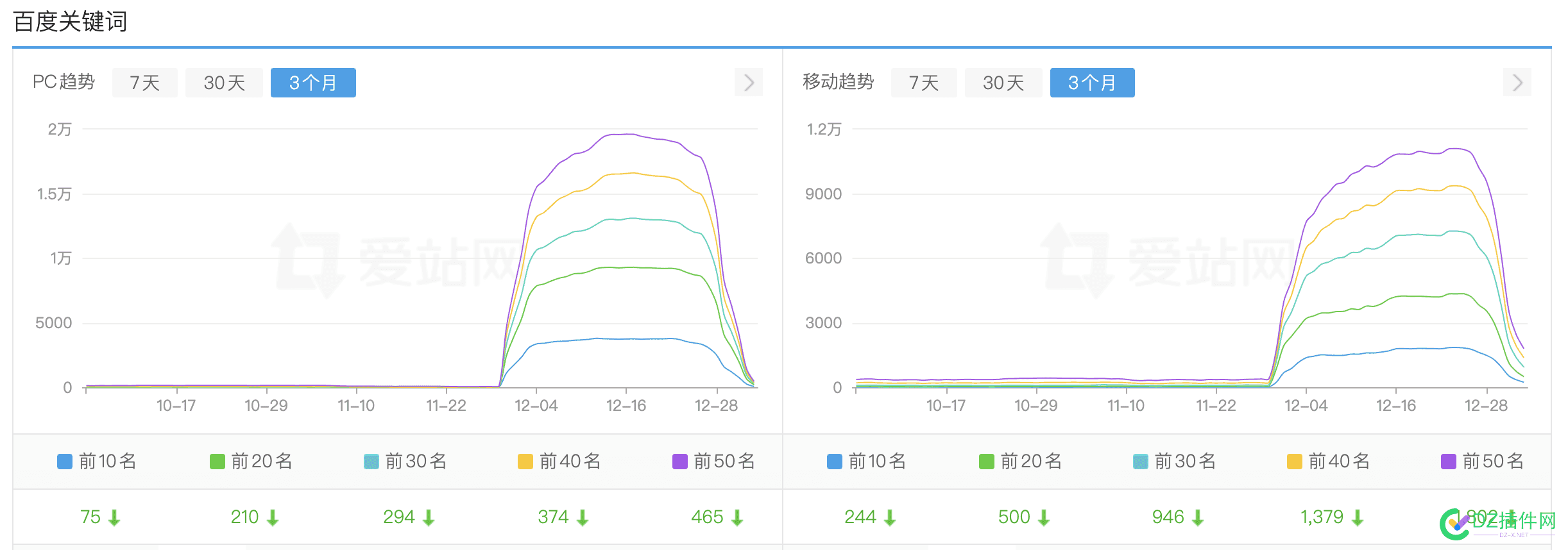The height and width of the screenshot is (550, 1568).
Task: Click the down arrow beside PC 210
Action: (x=273, y=518)
